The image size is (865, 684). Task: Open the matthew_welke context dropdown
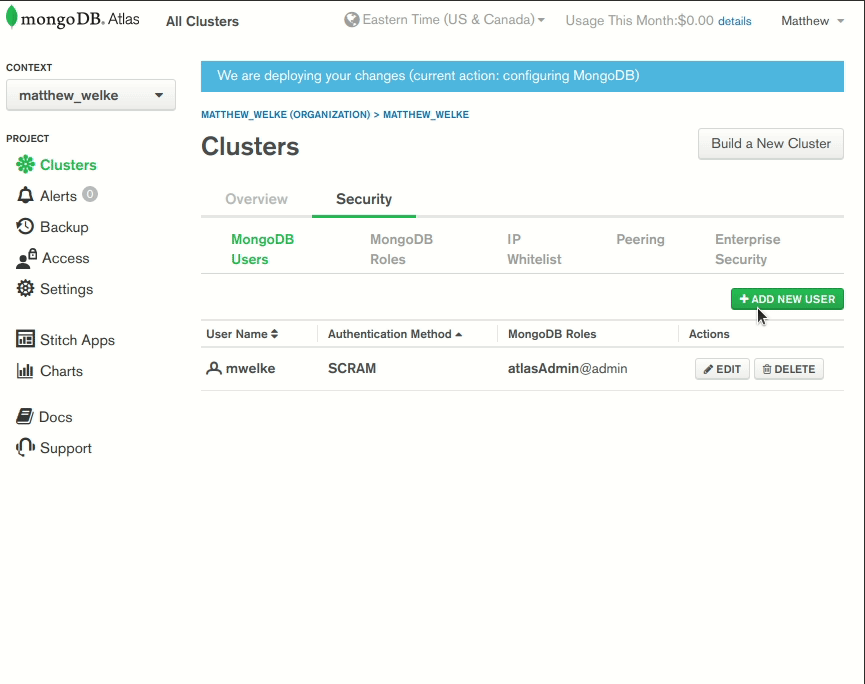pos(91,95)
